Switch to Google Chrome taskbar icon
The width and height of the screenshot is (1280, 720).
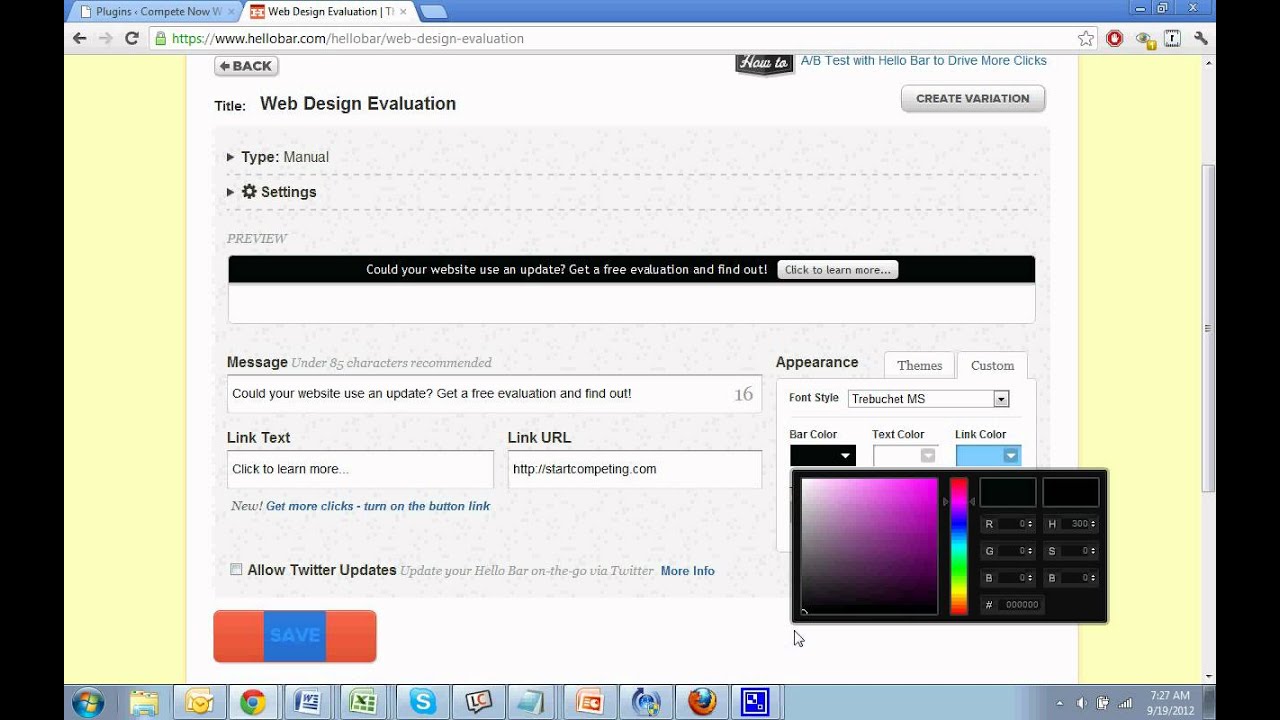[253, 703]
